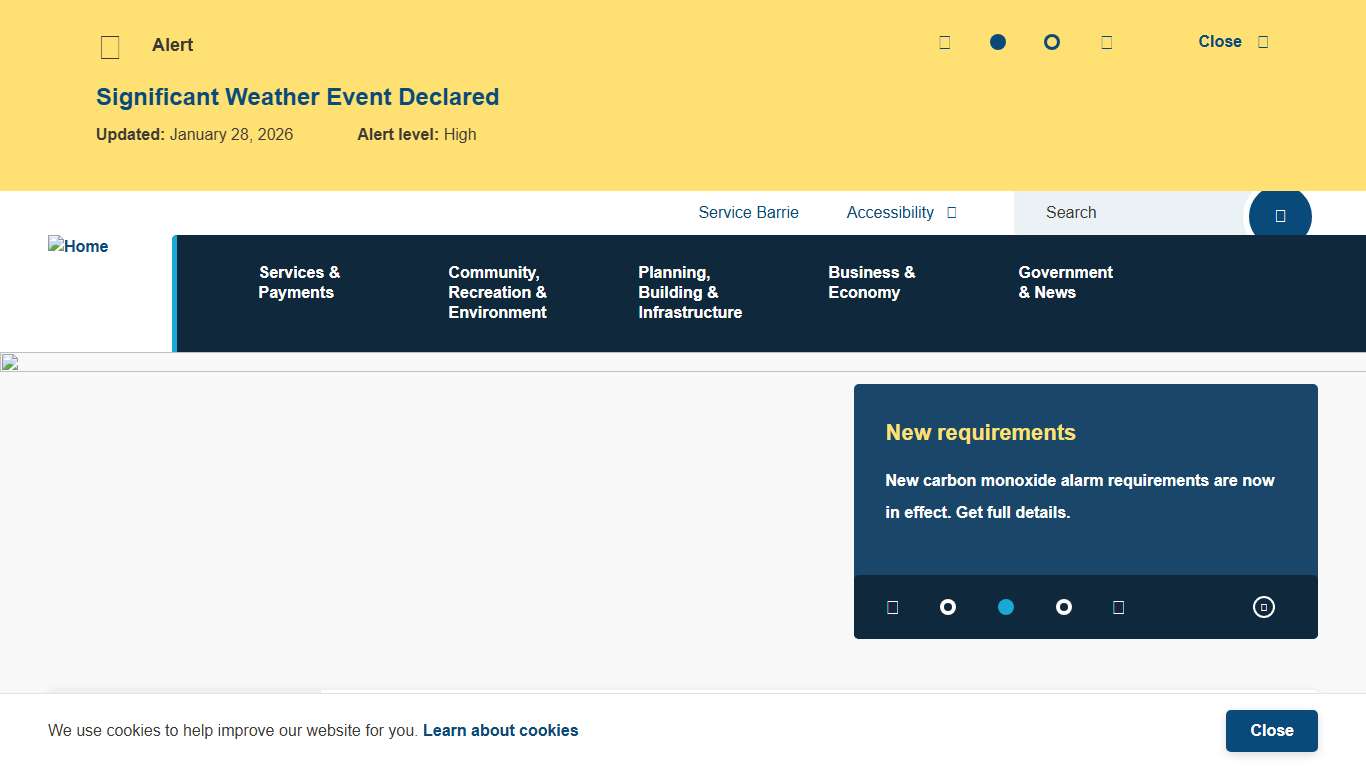
Task: Select the second alert indicator dot
Action: coord(1051,42)
